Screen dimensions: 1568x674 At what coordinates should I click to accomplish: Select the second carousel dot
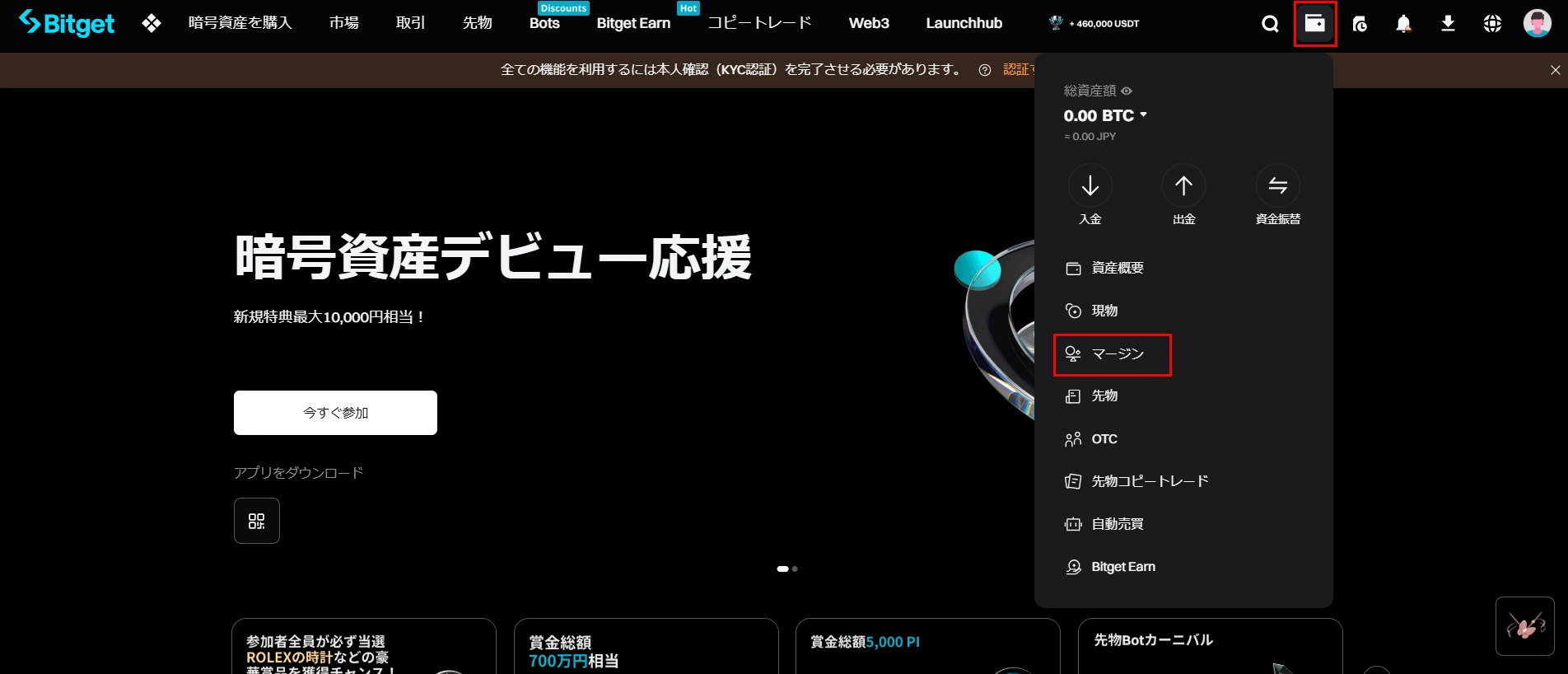[x=795, y=569]
